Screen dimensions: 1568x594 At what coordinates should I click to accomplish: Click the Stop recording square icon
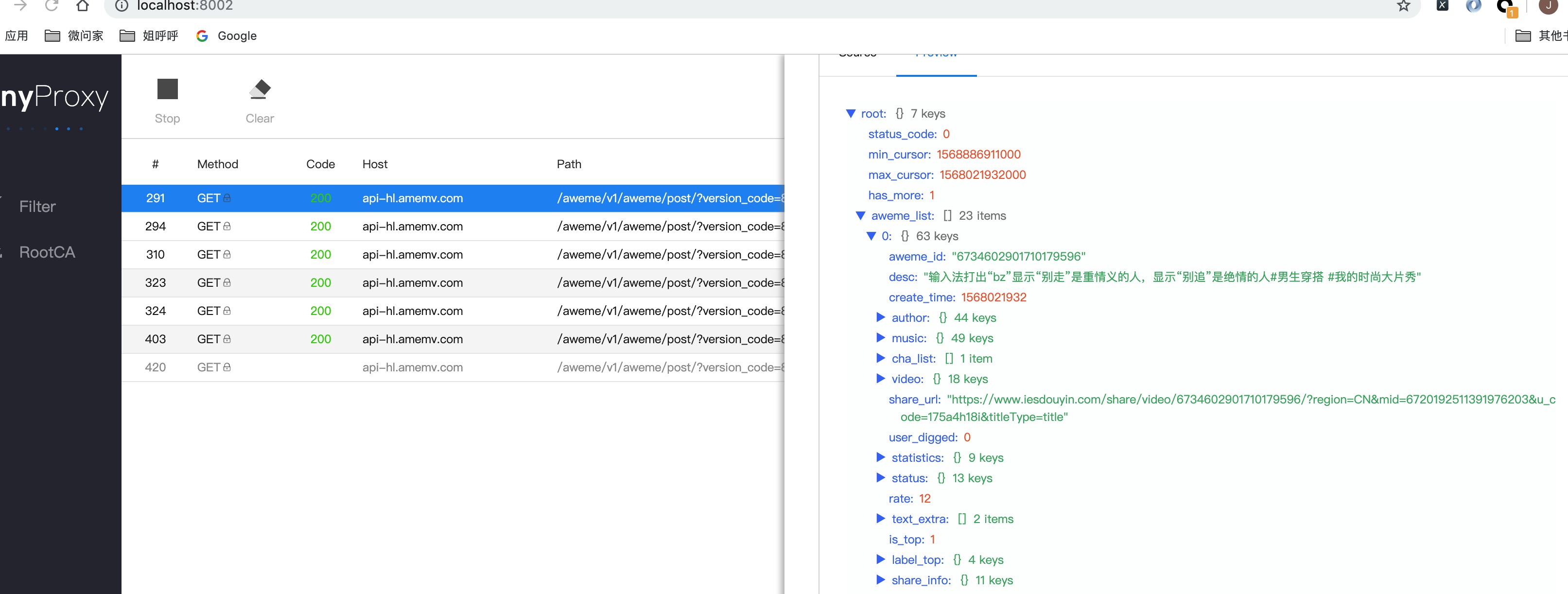pos(167,89)
